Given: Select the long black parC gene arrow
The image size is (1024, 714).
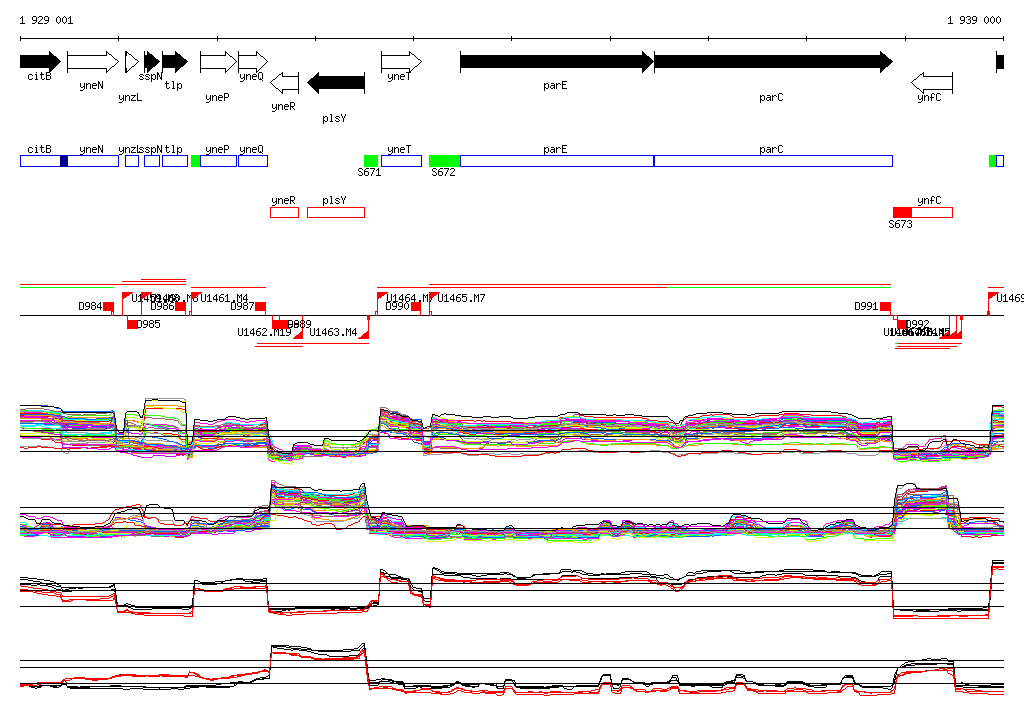Looking at the screenshot, I should coord(773,62).
